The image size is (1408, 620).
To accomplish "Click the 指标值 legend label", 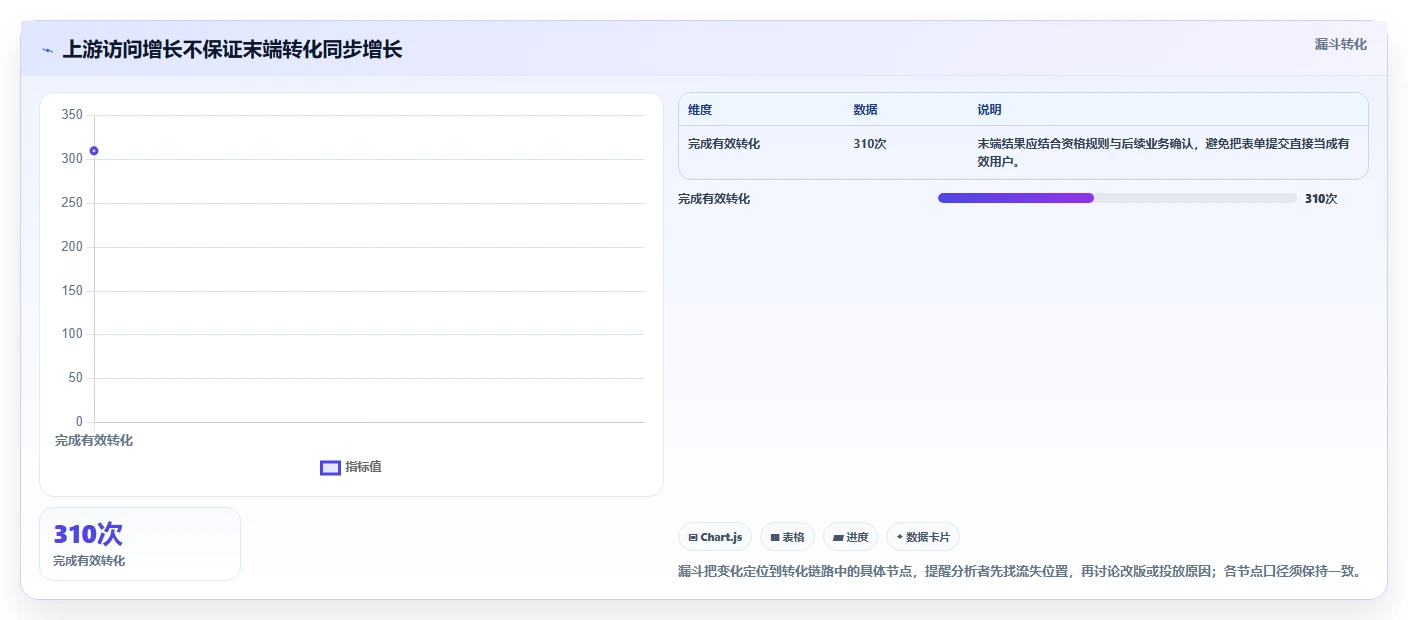I will (363, 467).
